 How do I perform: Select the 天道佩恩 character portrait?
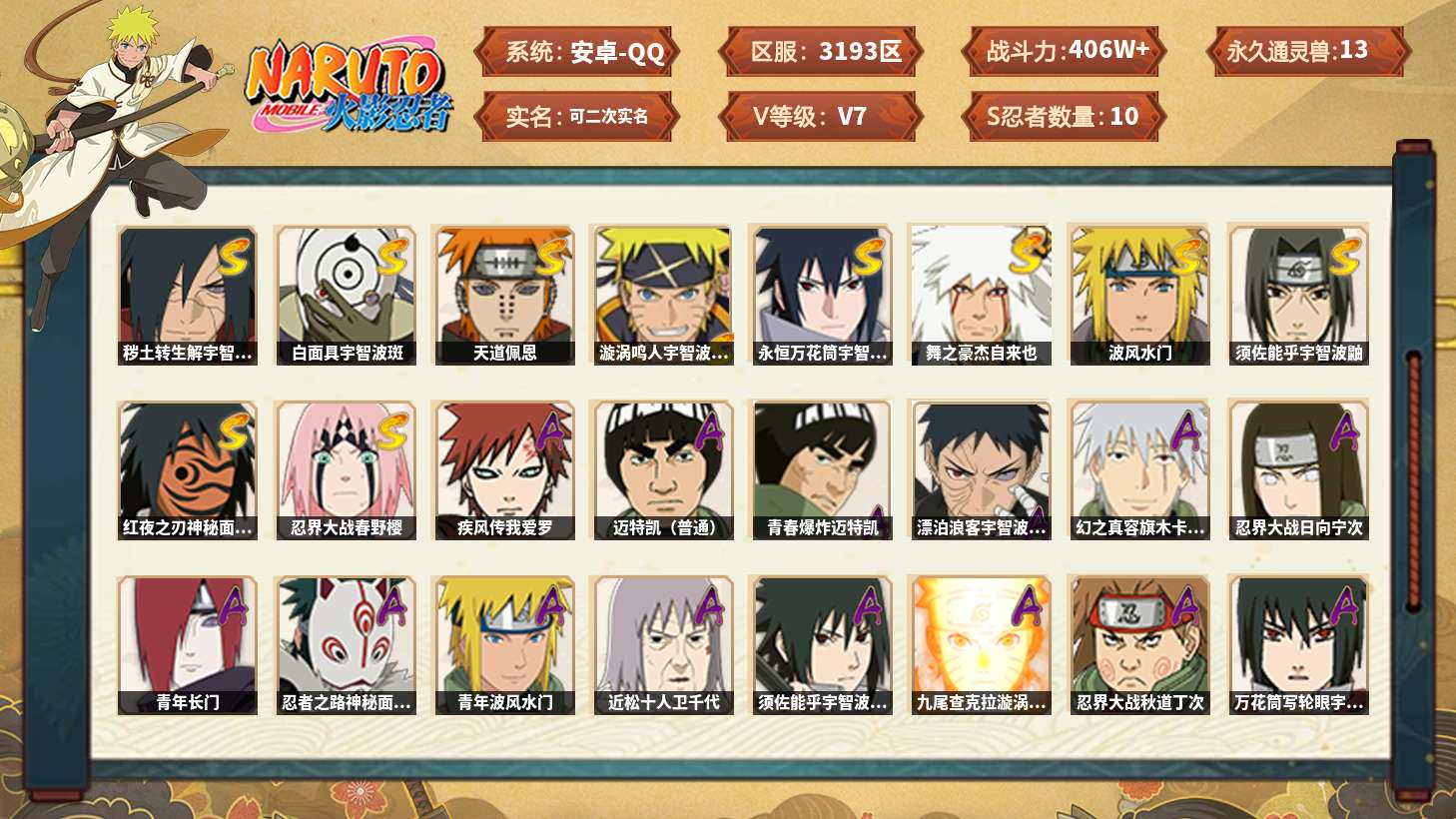click(x=504, y=295)
